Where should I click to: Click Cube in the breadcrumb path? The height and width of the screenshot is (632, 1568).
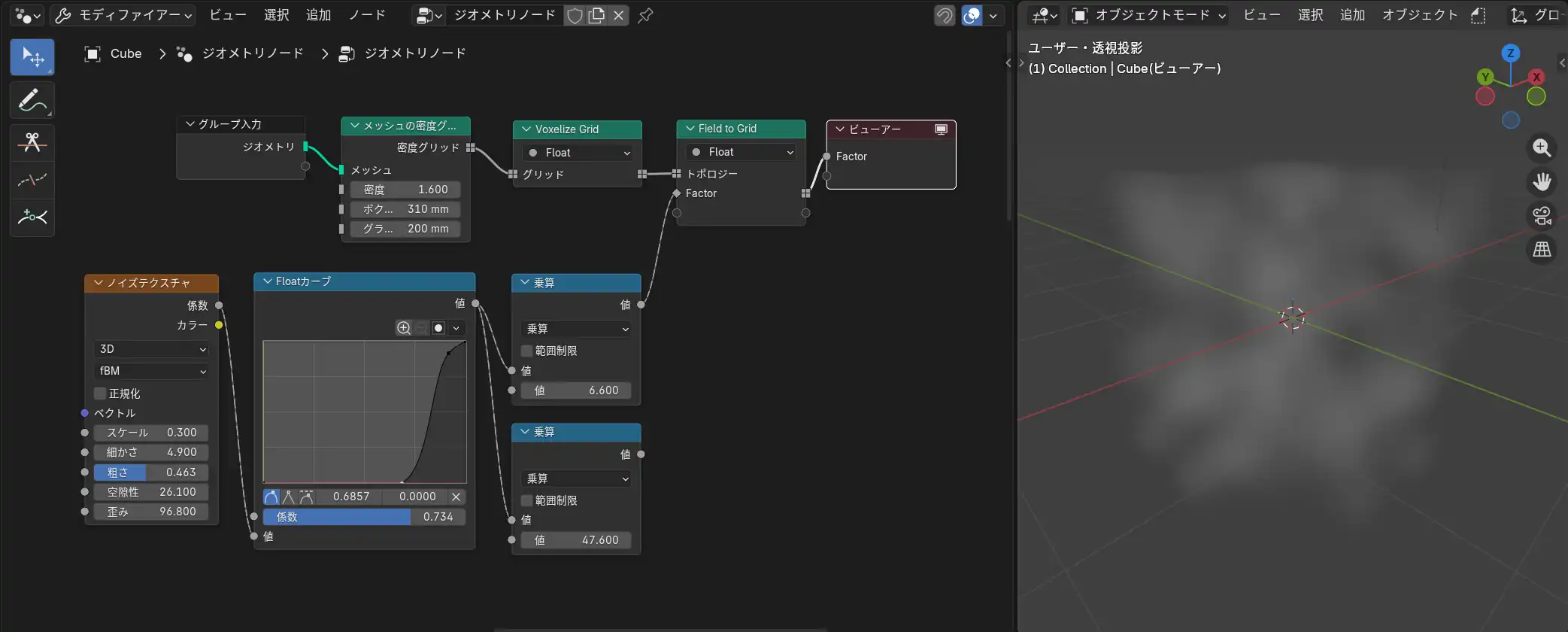pyautogui.click(x=126, y=53)
